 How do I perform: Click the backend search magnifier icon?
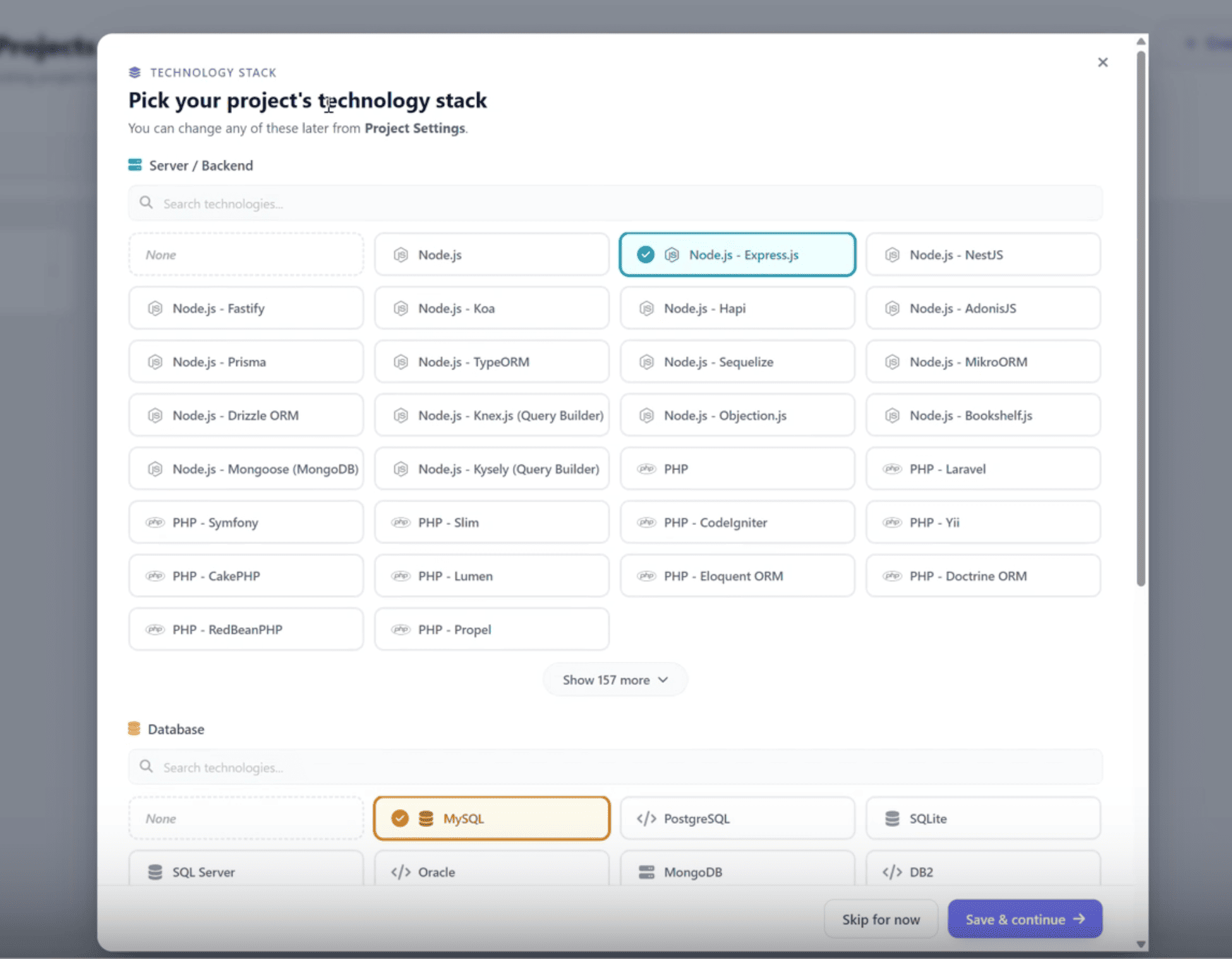coord(146,202)
